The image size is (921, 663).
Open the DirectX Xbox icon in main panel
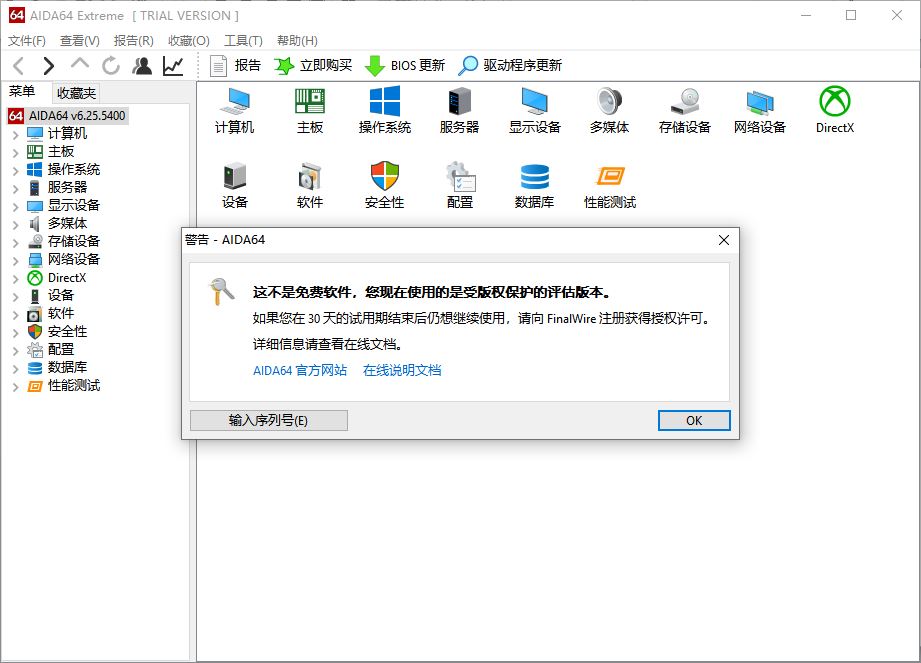(835, 110)
